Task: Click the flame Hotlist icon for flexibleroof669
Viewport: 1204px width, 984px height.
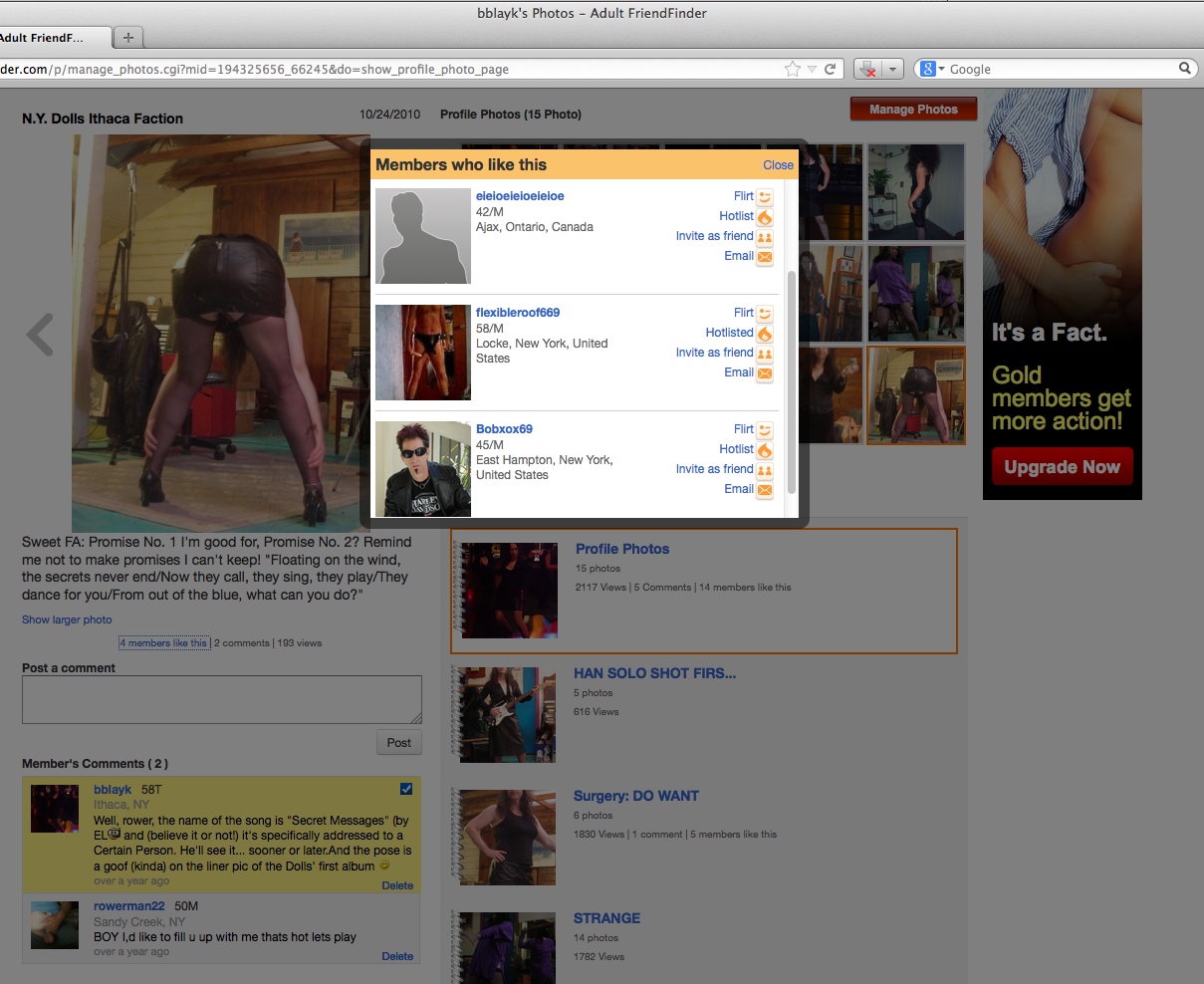Action: [764, 334]
